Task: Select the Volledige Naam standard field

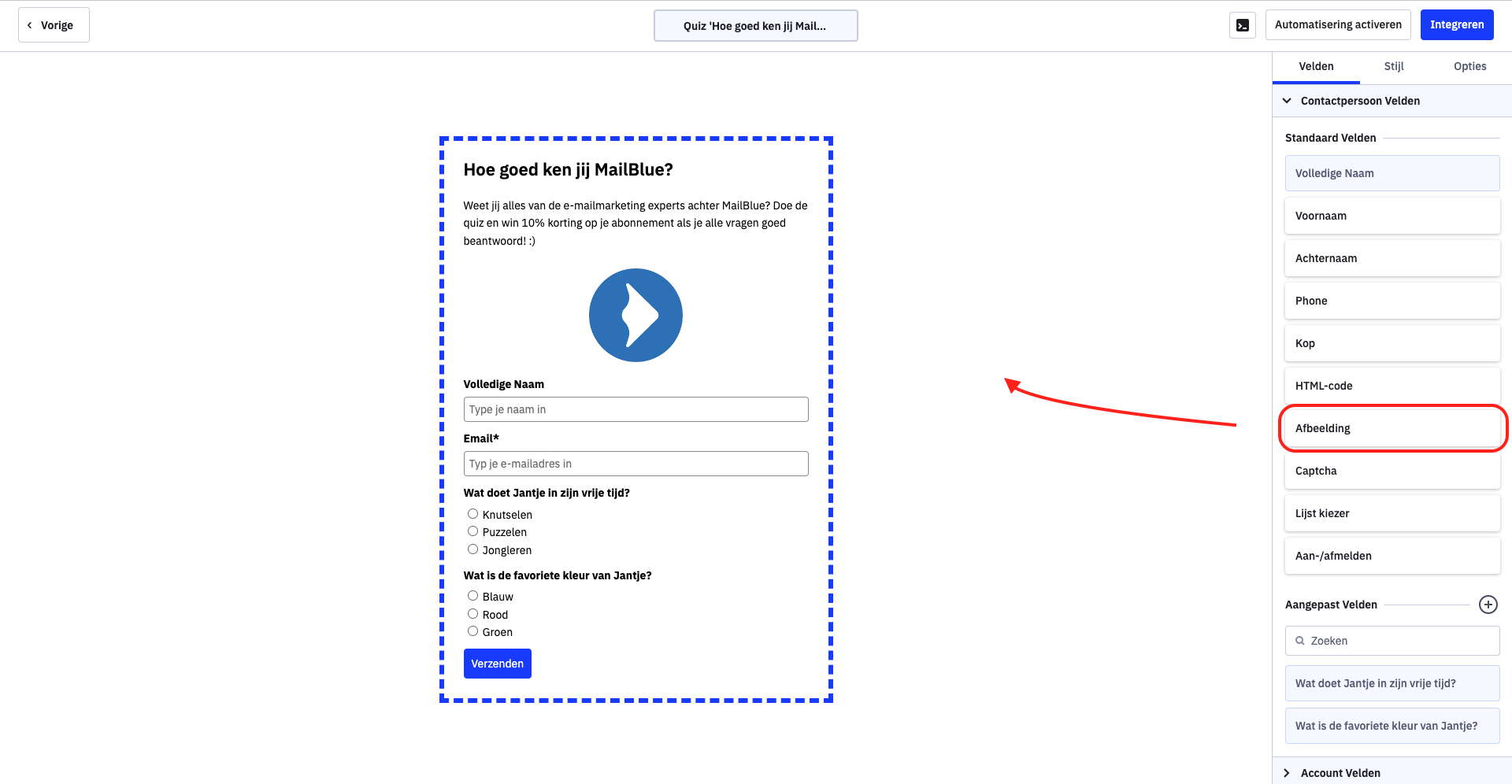Action: point(1392,173)
